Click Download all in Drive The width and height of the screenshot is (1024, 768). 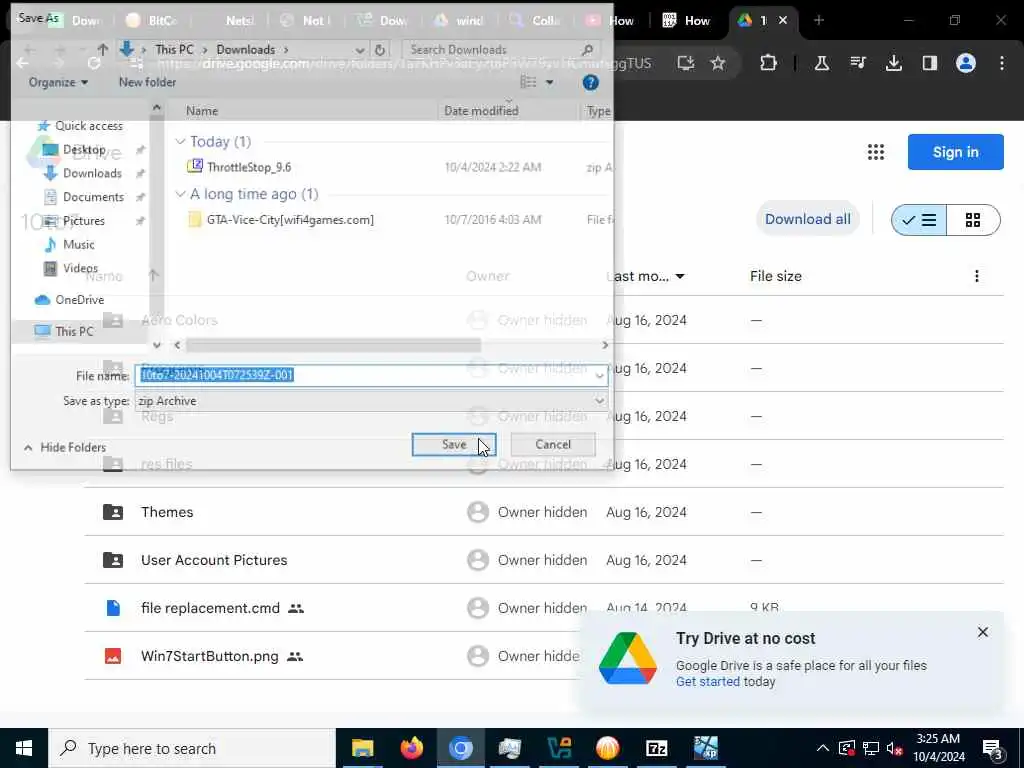point(807,219)
